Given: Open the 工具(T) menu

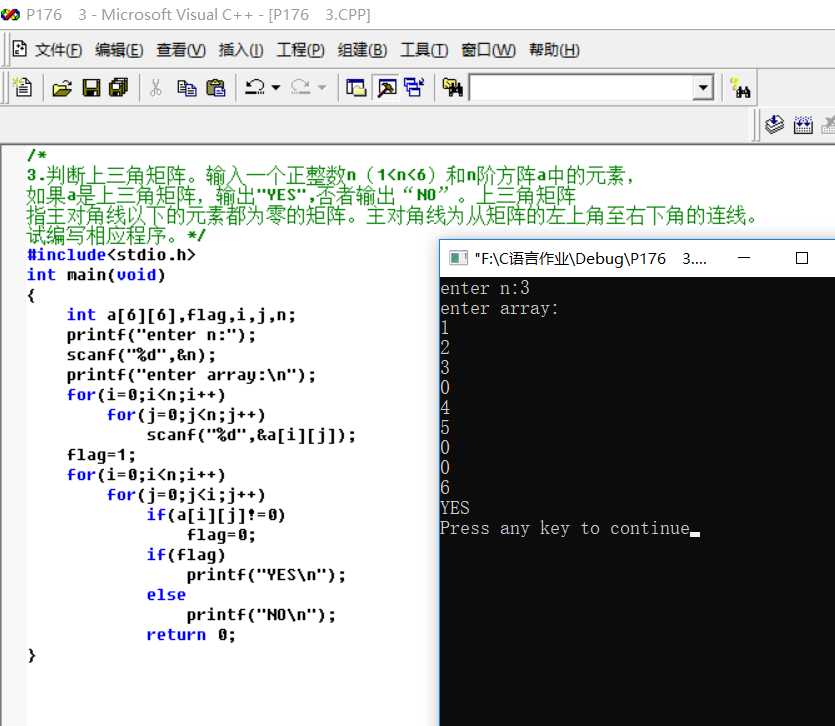Looking at the screenshot, I should pos(424,50).
